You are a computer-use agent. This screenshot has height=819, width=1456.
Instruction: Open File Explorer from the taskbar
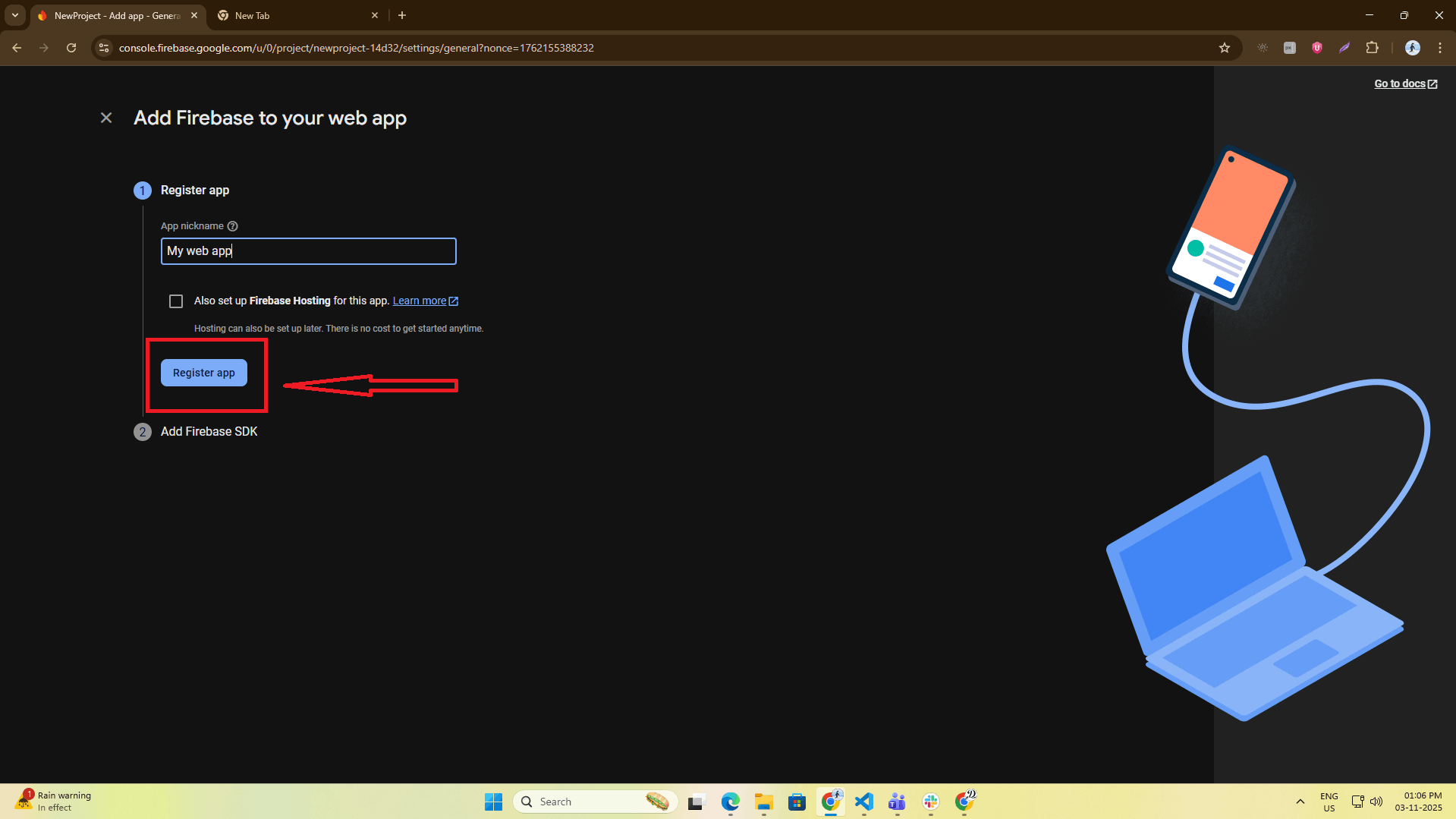pyautogui.click(x=763, y=802)
